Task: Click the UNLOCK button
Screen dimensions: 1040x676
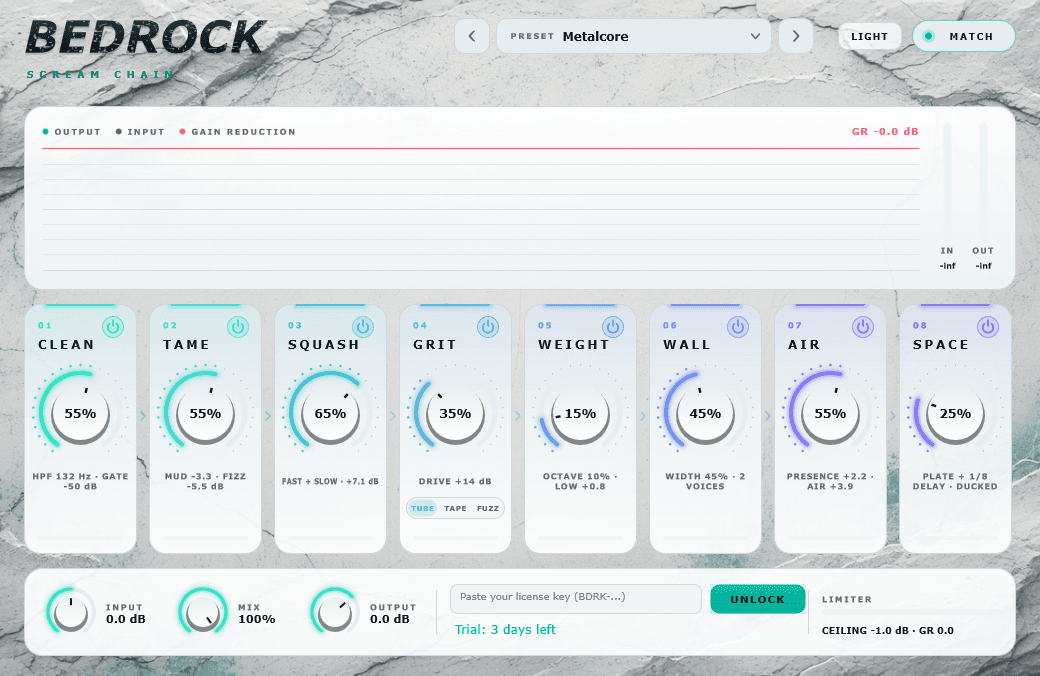Action: tap(757, 599)
